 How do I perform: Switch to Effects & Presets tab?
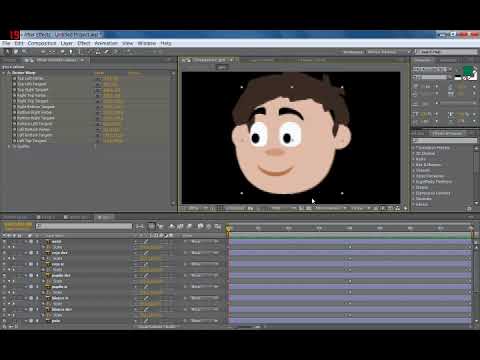[447, 134]
